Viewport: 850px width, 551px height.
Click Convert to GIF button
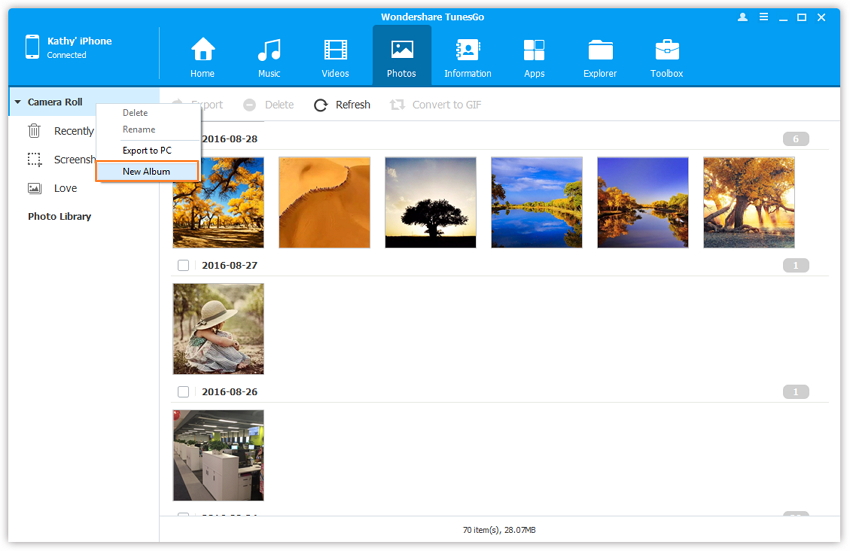click(436, 105)
